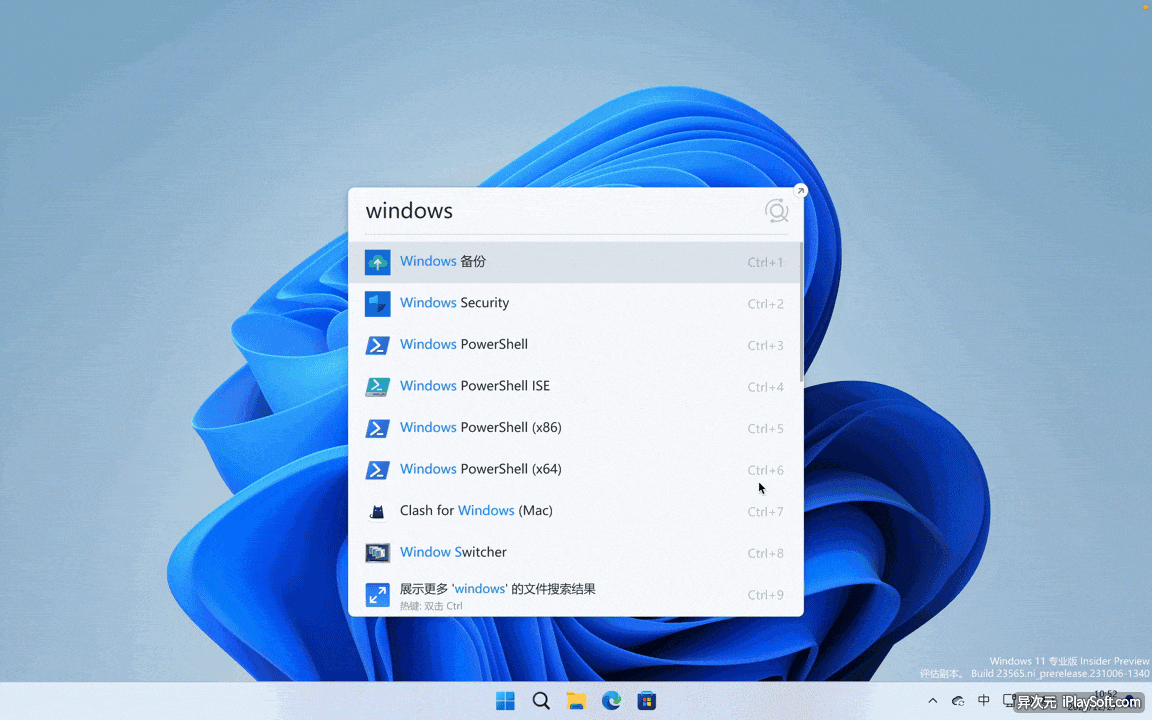
Task: Show hidden system tray icons chevron
Action: pos(932,701)
